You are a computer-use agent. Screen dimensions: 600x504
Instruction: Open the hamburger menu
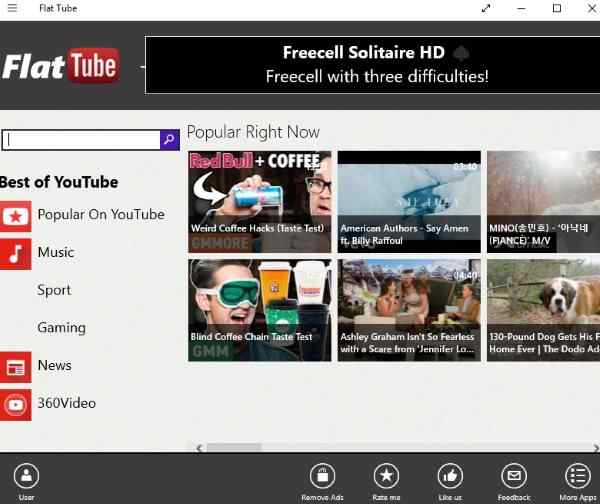click(12, 8)
